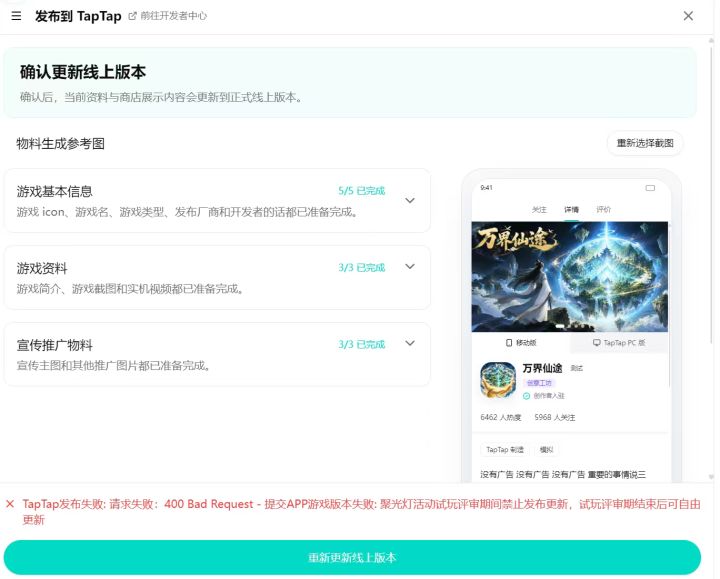Click the 万界仙途 game icon
The height and width of the screenshot is (579, 720).
coord(498,380)
